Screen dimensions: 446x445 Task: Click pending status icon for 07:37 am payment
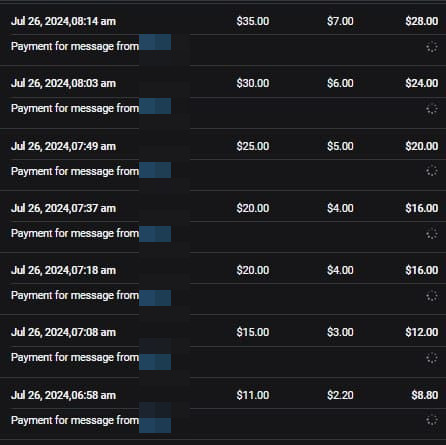coord(432,233)
